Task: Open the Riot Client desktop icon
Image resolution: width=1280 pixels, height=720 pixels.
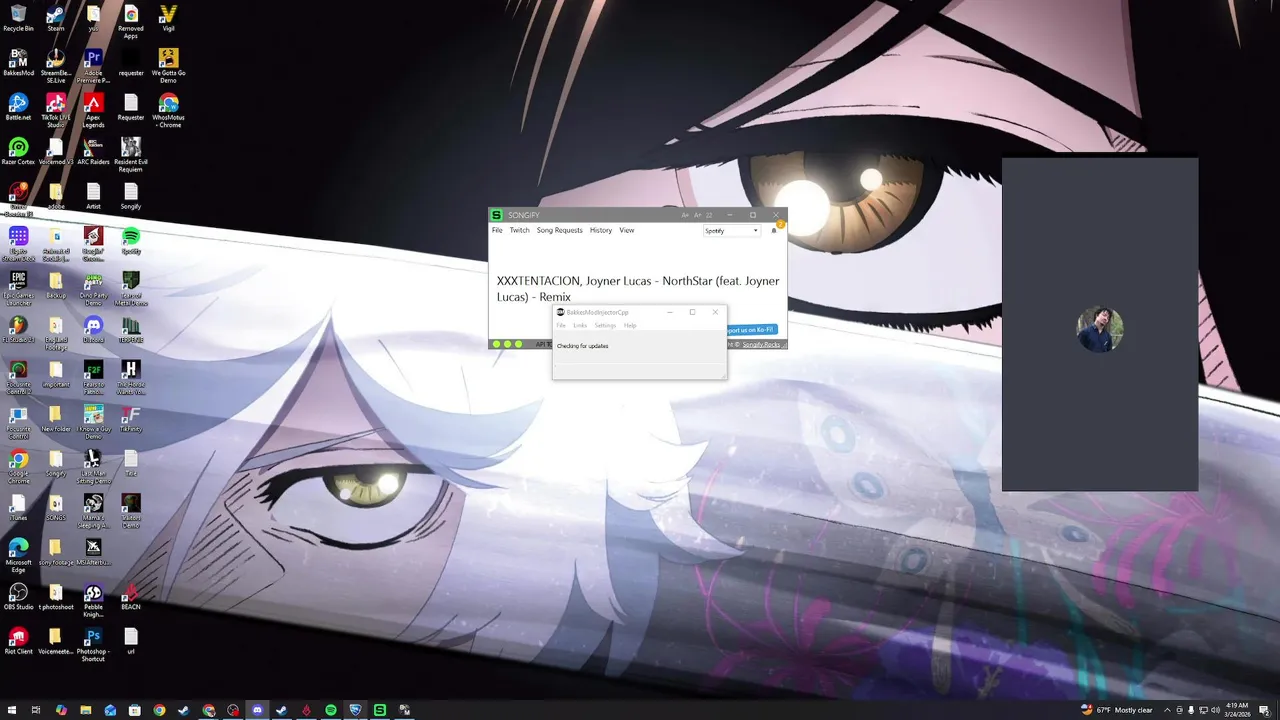Action: (x=18, y=641)
